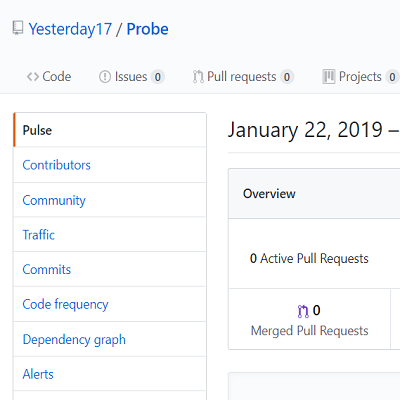The image size is (400, 400).
Task: Click the Projects board icon
Action: pyautogui.click(x=329, y=77)
